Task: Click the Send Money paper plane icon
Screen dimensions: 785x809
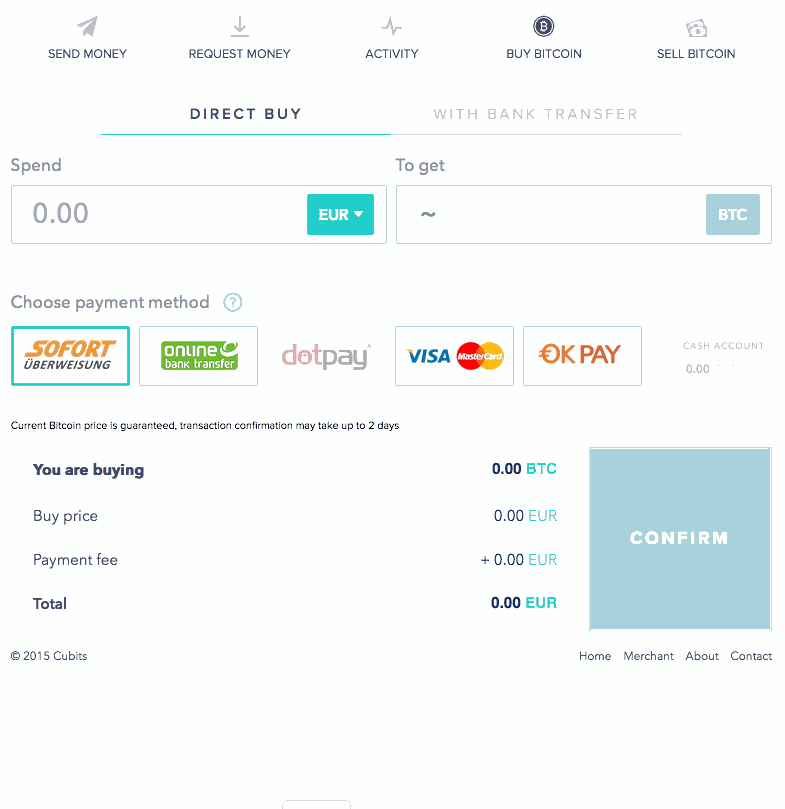Action: (87, 27)
